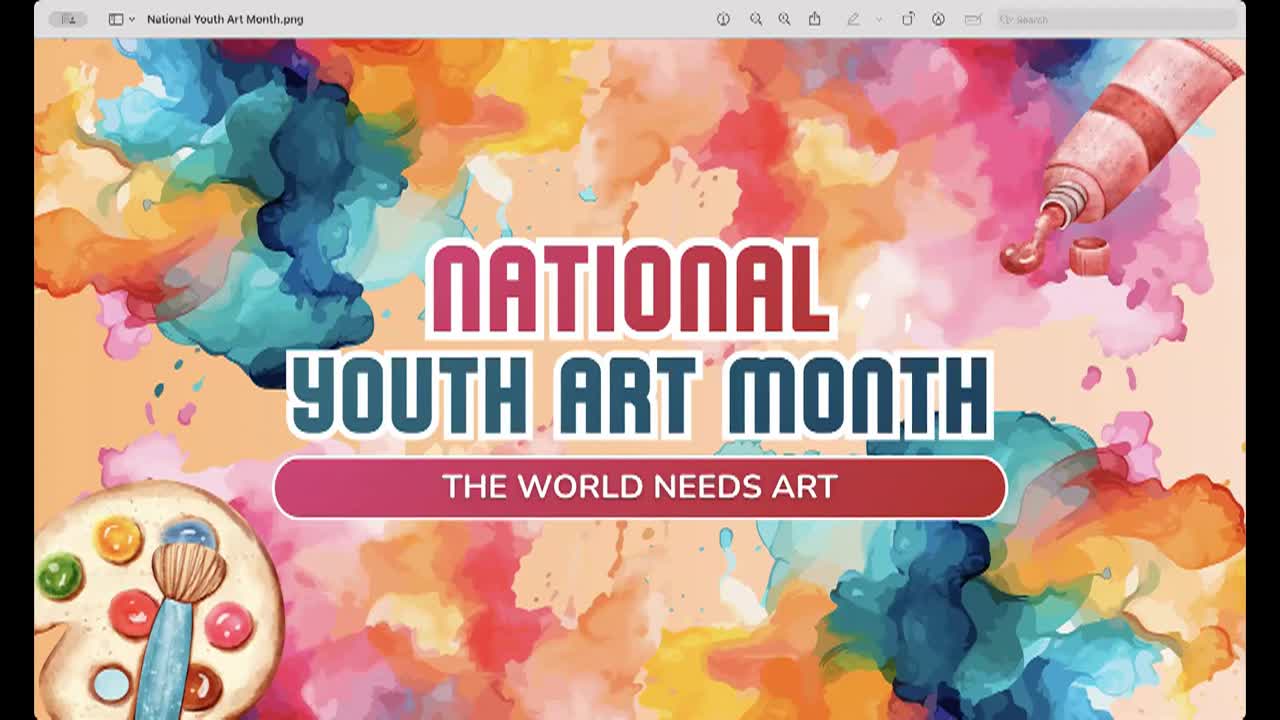Click the 'NATIONAL' heading in the image
This screenshot has height=720, width=1280.
coord(630,290)
